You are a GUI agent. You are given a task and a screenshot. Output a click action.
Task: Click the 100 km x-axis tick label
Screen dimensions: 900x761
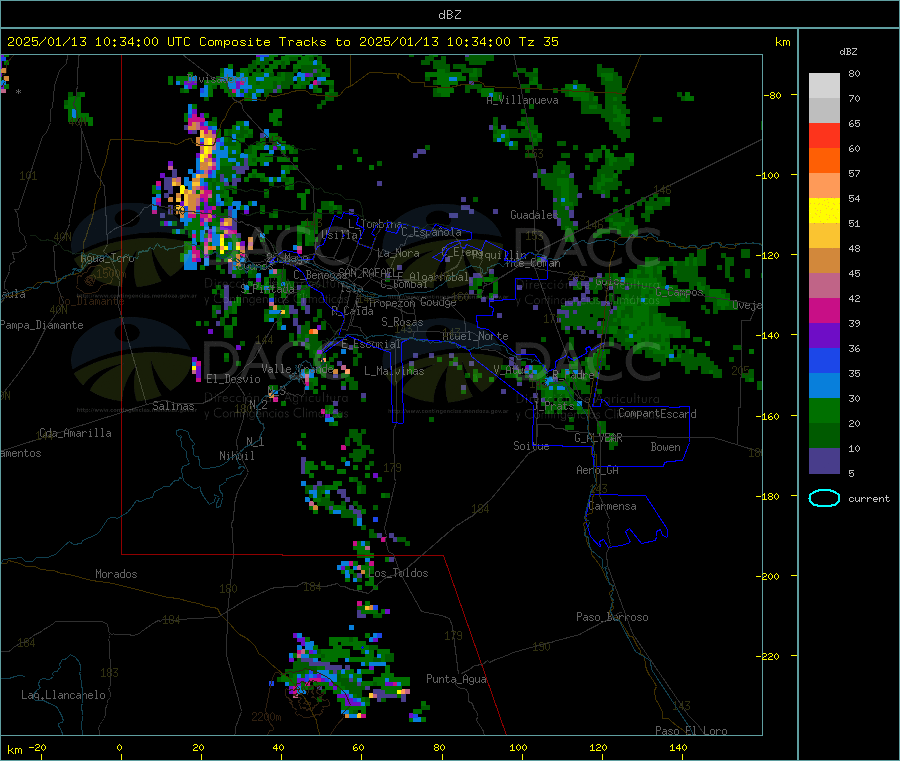[x=518, y=748]
